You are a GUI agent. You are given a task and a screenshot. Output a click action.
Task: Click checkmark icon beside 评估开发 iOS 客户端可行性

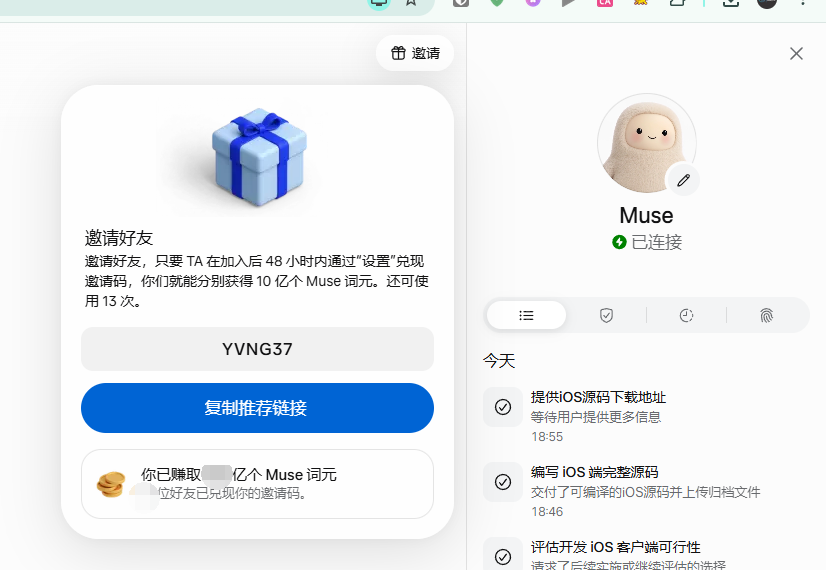[503, 556]
